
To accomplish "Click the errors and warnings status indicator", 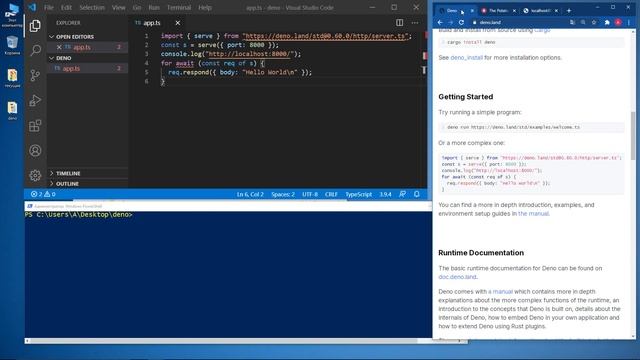I will pyautogui.click(x=43, y=194).
